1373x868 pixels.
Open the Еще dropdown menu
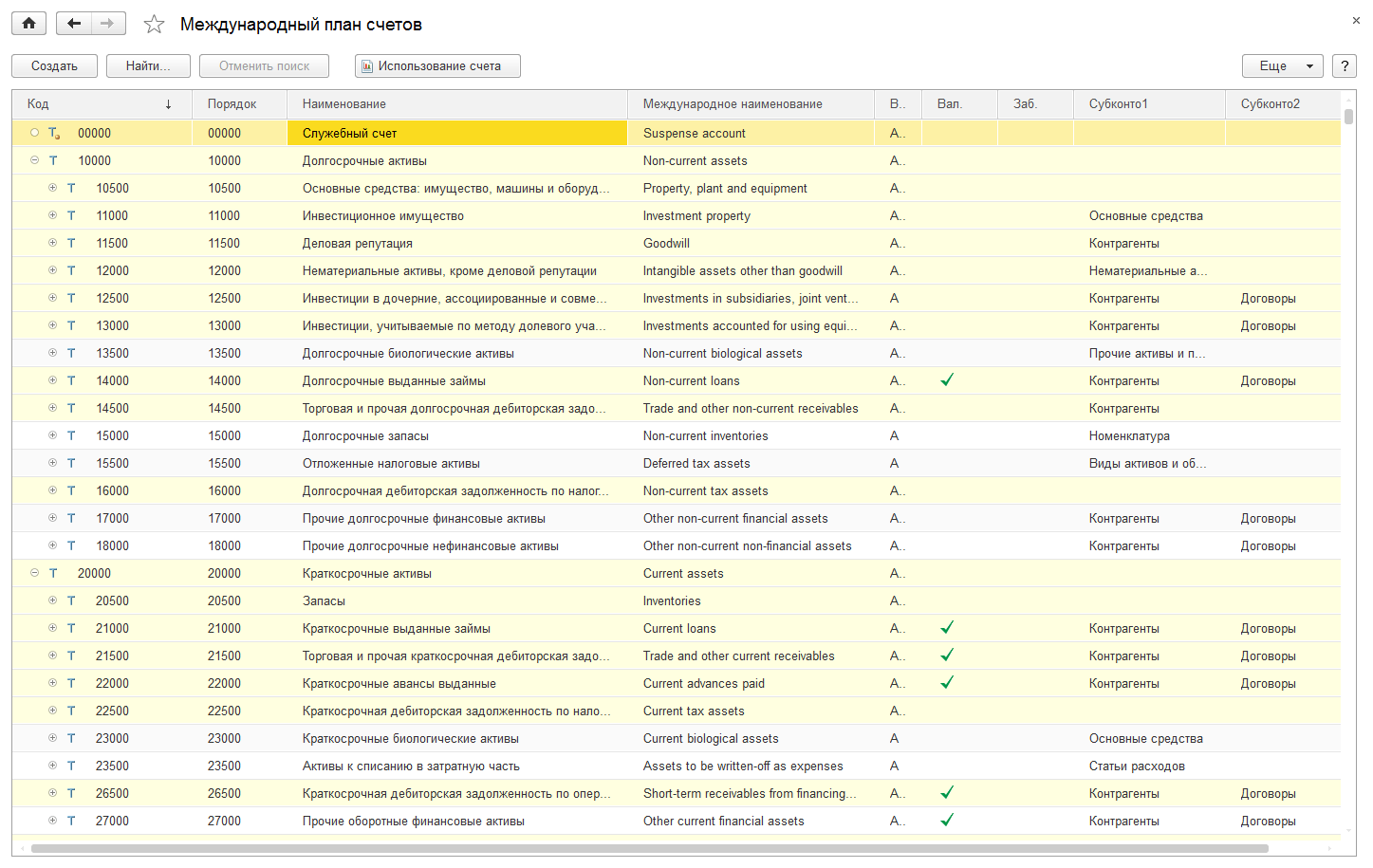tap(1283, 65)
